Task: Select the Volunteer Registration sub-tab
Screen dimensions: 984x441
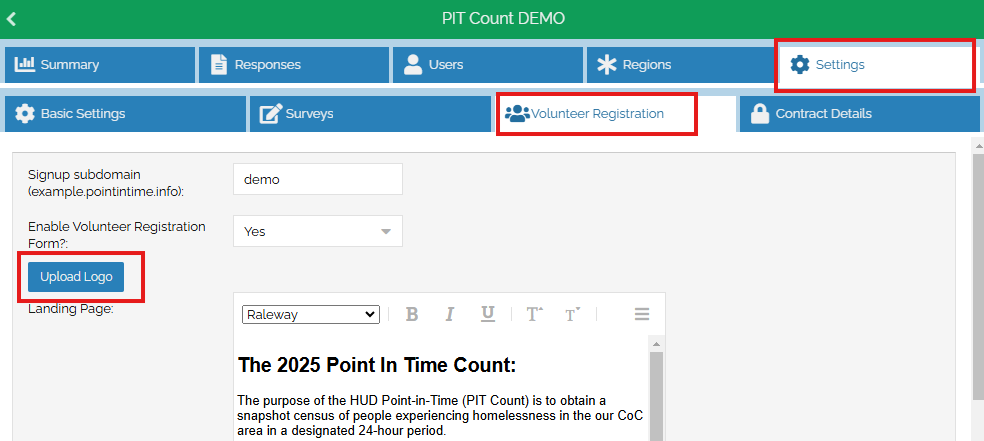Action: 597,114
